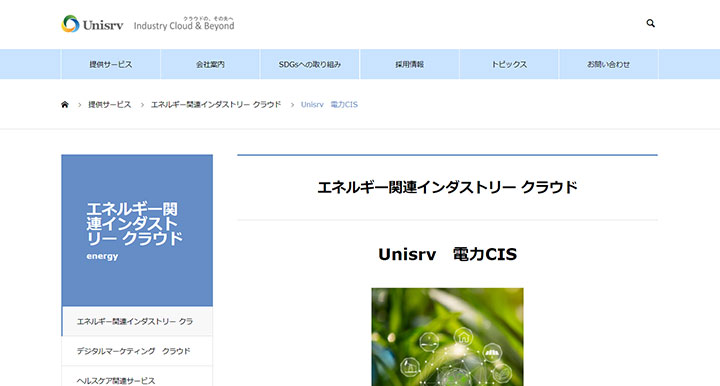Click エネルギー関連インダストリー クラウド breadcrumb link

pos(216,105)
